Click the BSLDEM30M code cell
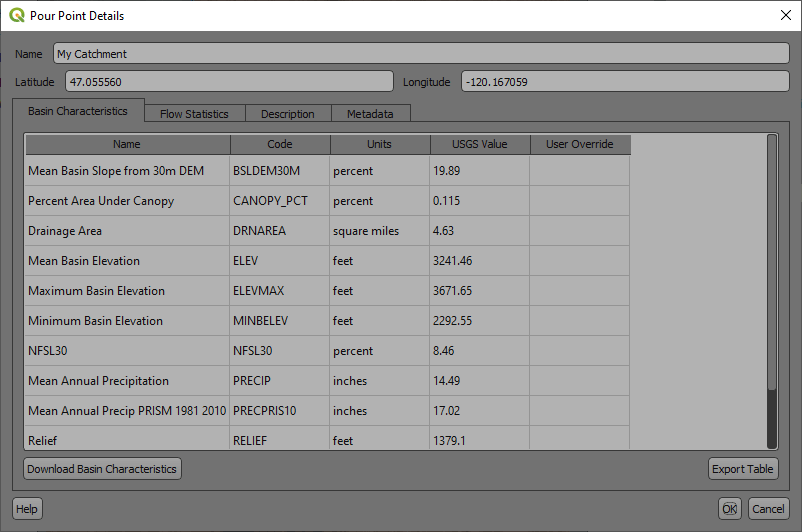The image size is (802, 532). (x=280, y=170)
